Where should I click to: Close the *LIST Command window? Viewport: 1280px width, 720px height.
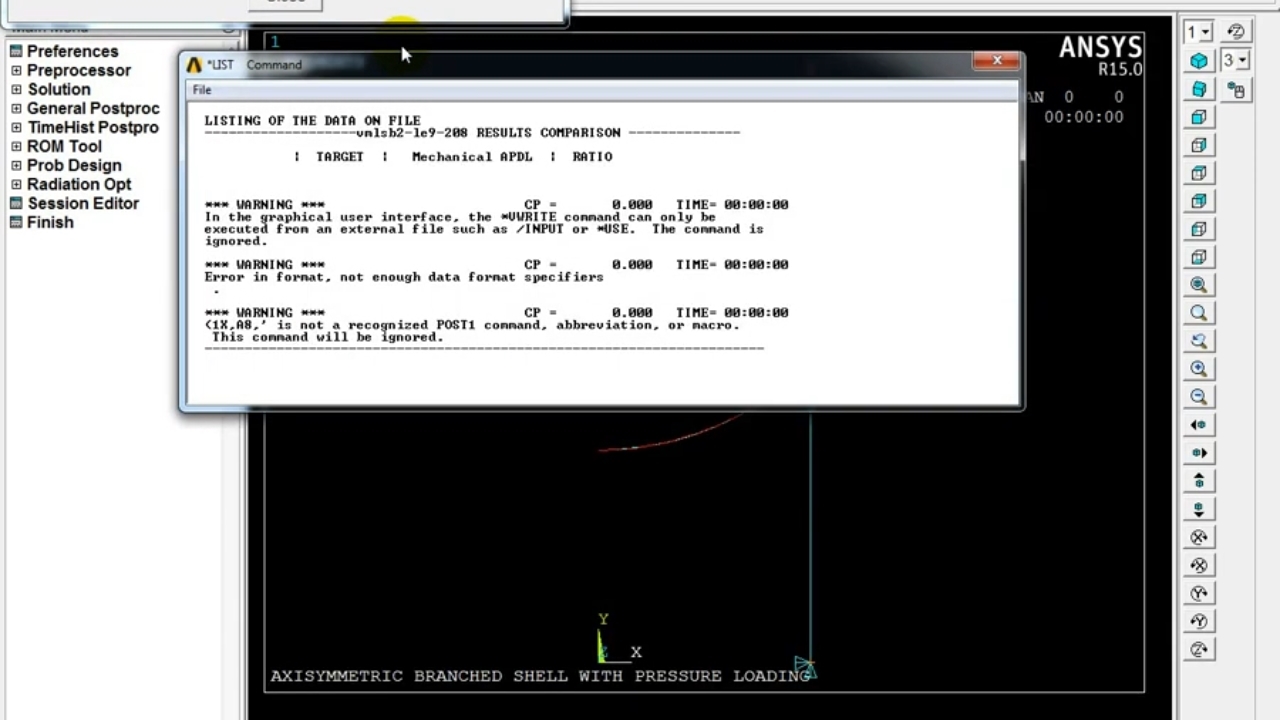[x=996, y=62]
